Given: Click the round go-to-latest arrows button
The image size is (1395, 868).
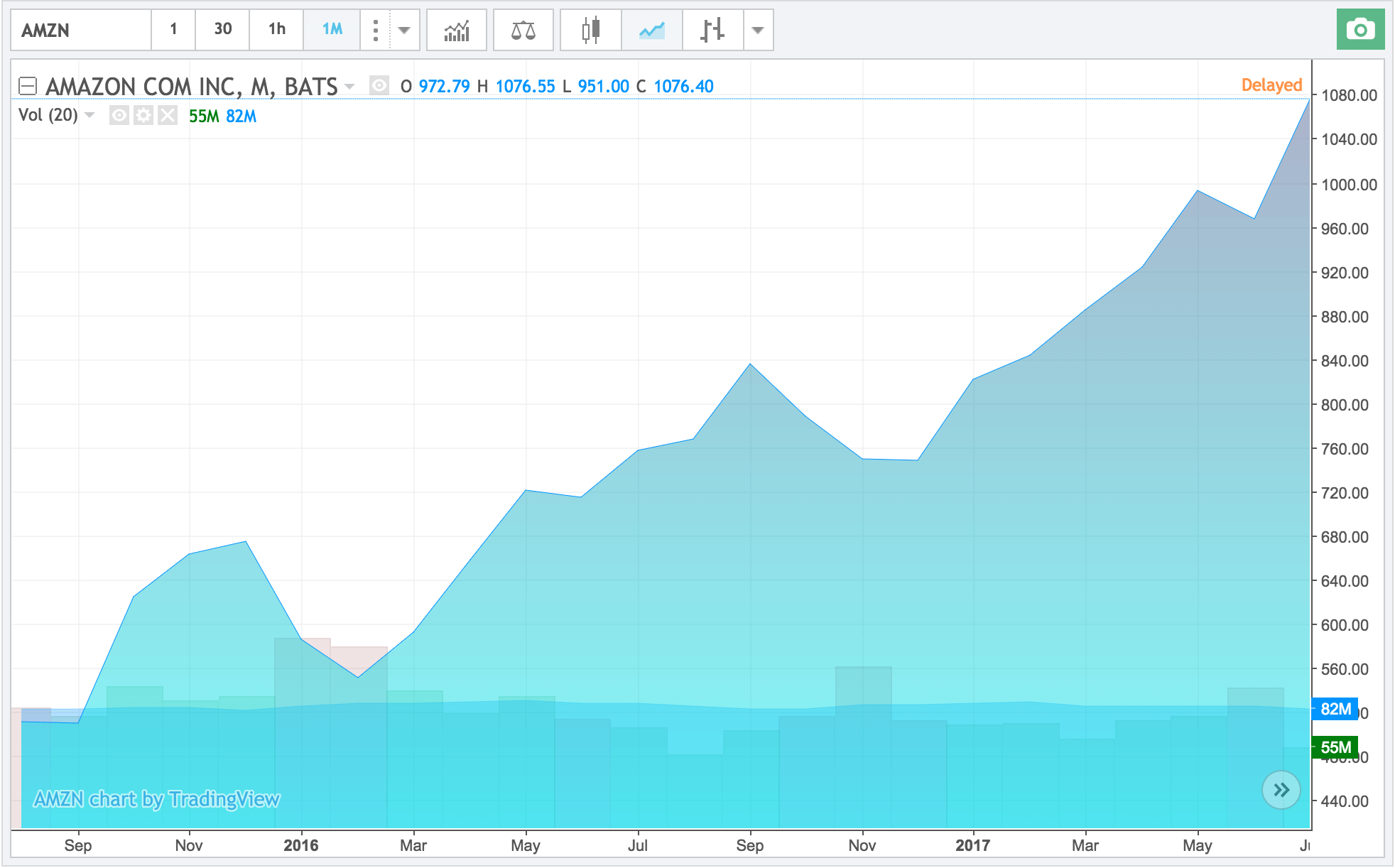Looking at the screenshot, I should click(x=1281, y=789).
